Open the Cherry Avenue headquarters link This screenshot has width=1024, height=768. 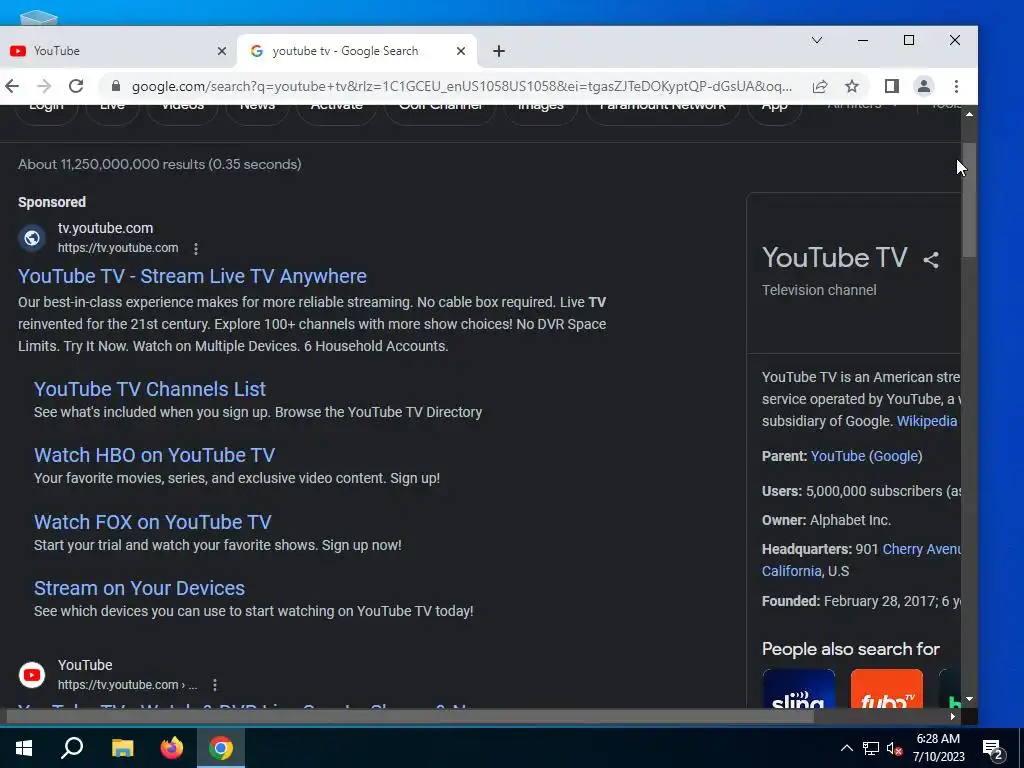(x=921, y=549)
